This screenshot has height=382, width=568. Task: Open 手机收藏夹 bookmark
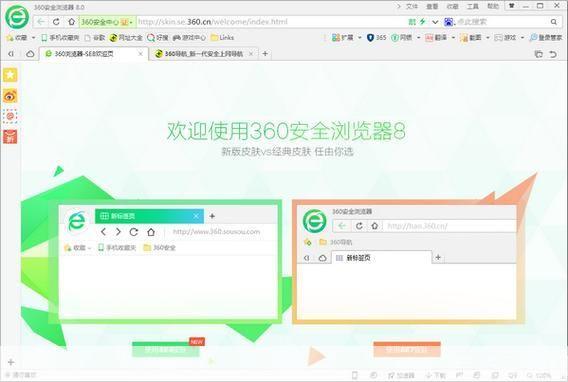tap(60, 38)
